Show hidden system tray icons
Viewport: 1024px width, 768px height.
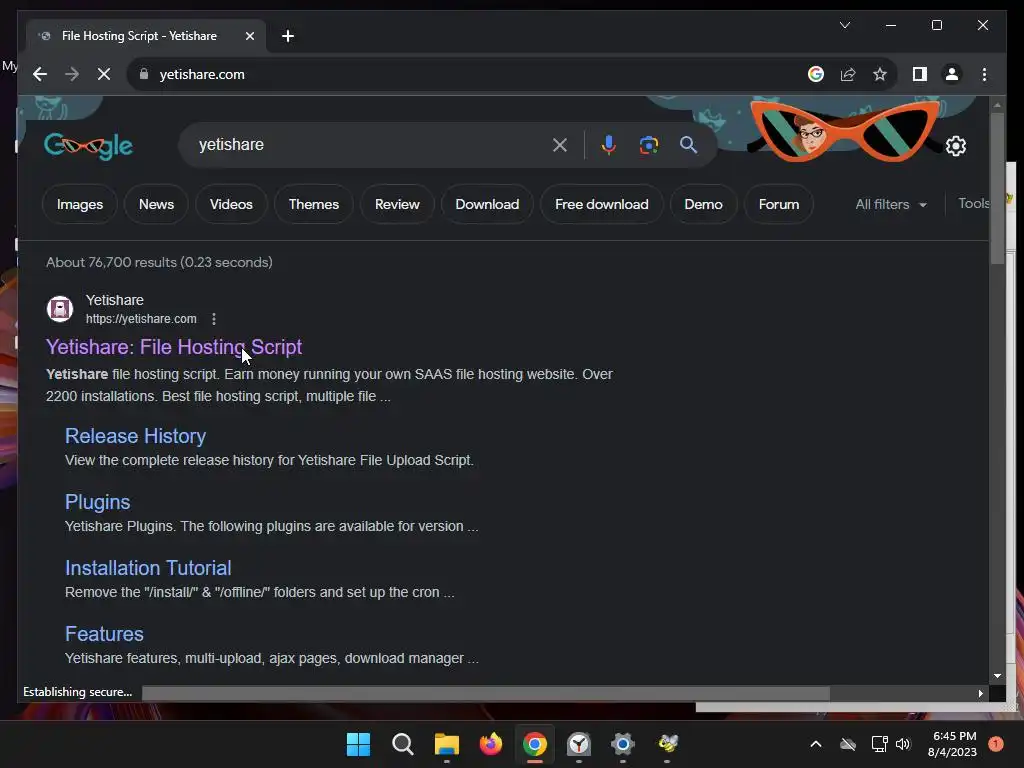pyautogui.click(x=816, y=744)
